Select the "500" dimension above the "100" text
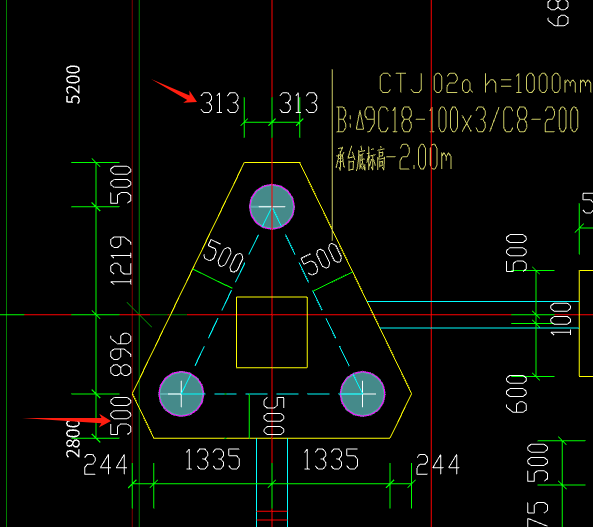 [x=517, y=253]
